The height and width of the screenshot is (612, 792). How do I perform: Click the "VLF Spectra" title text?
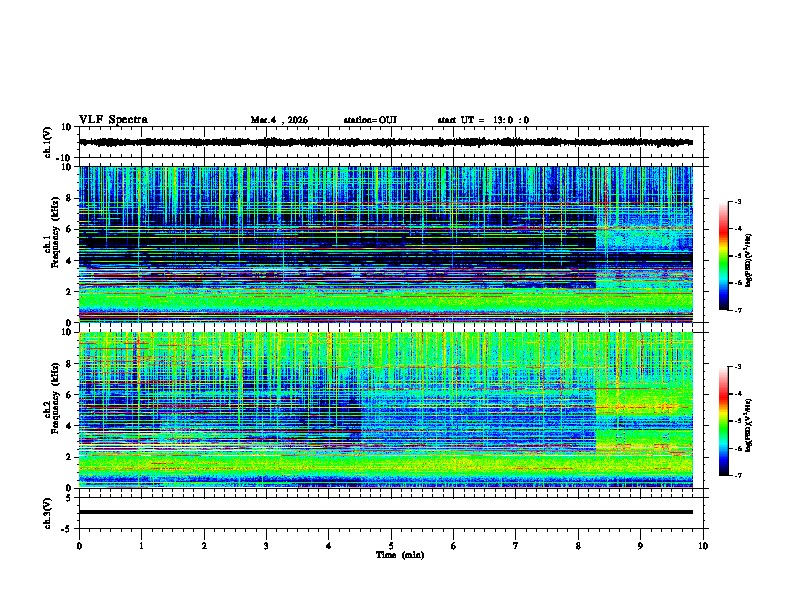[113, 120]
